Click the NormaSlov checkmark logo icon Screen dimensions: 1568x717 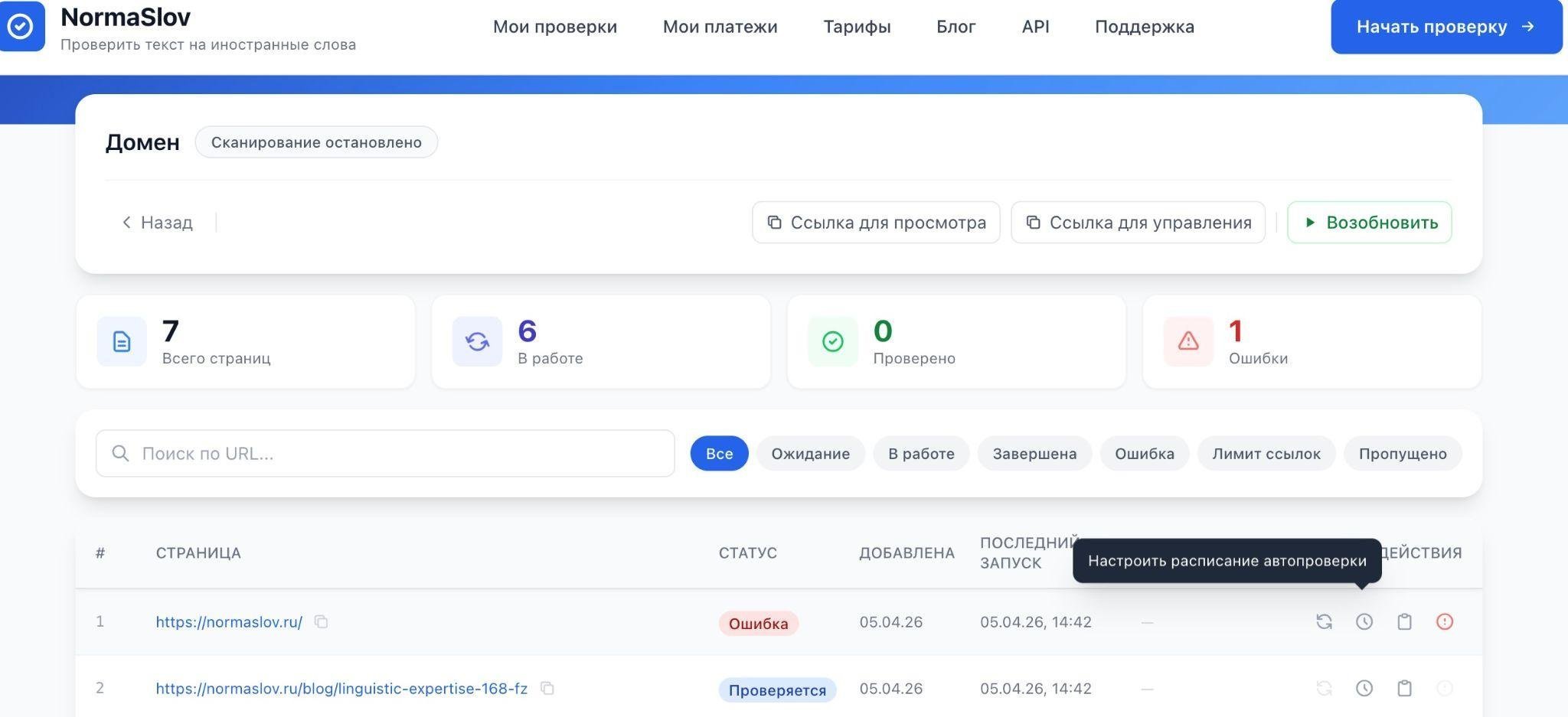(x=21, y=27)
